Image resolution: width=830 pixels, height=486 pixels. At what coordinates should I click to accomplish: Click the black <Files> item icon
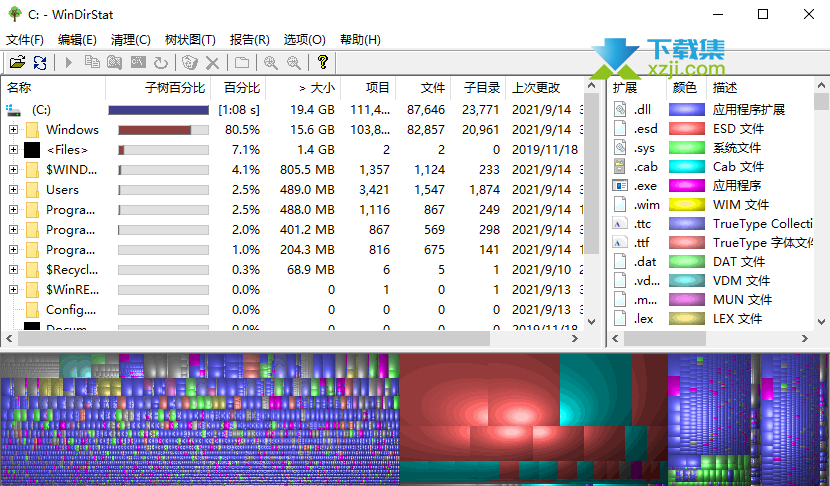(32, 150)
